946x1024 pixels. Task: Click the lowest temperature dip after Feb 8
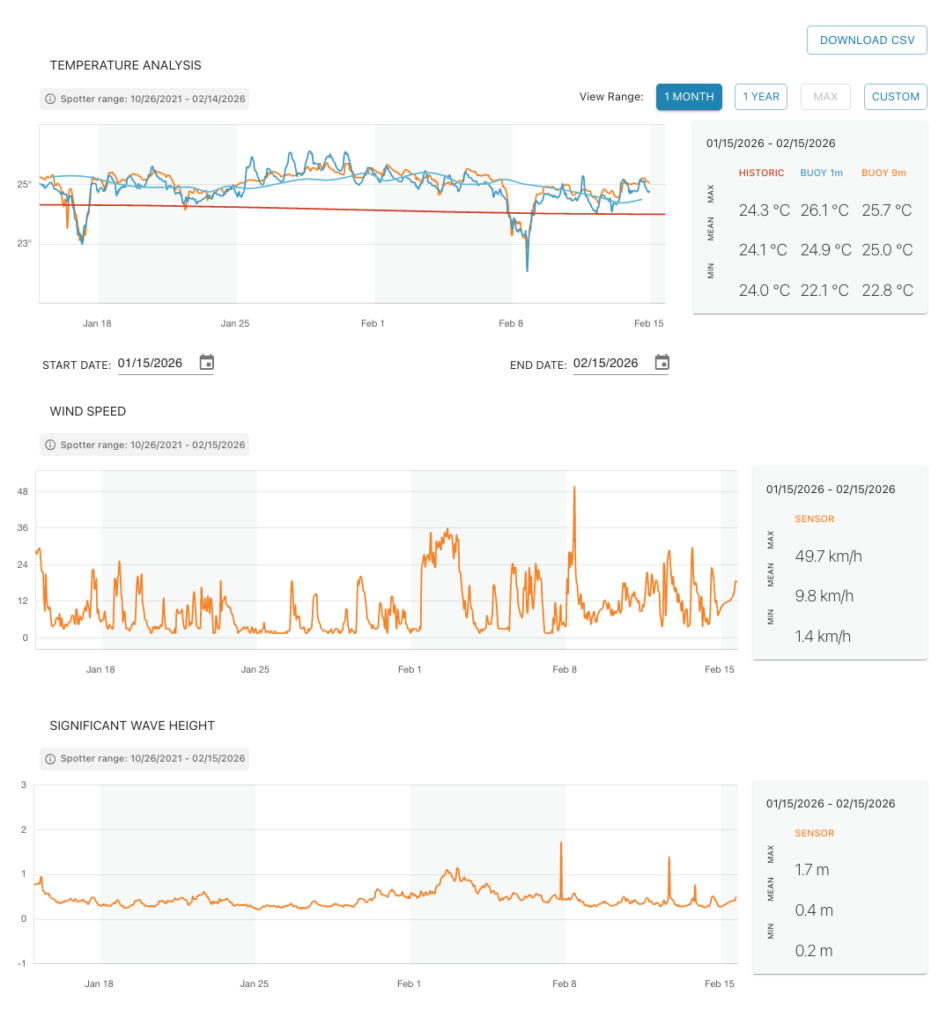[527, 270]
